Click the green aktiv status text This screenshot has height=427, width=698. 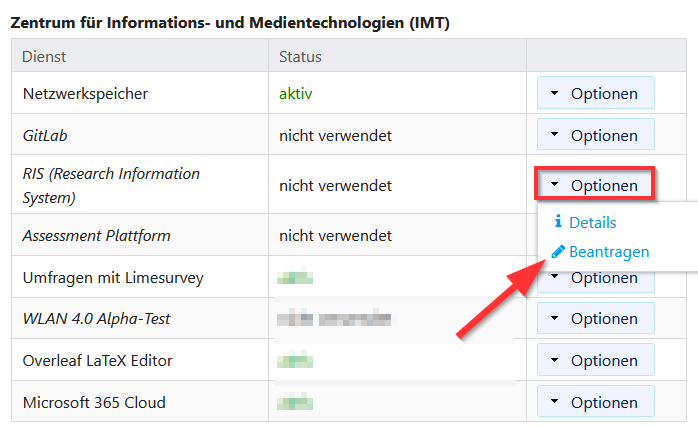tap(297, 94)
